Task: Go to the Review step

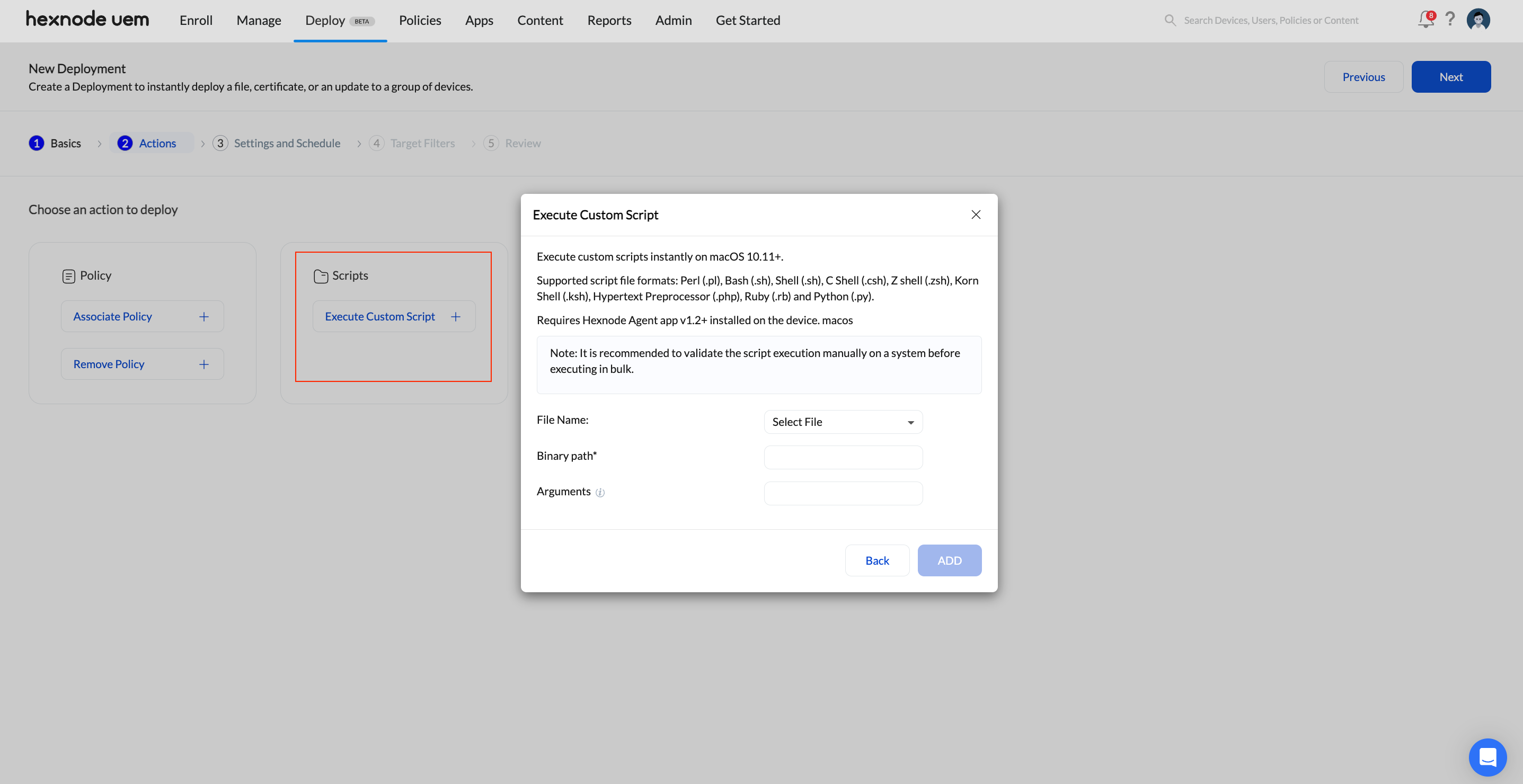Action: pos(512,143)
